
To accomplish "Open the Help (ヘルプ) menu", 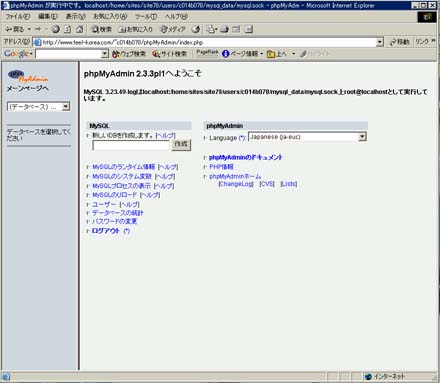I will click(x=176, y=16).
